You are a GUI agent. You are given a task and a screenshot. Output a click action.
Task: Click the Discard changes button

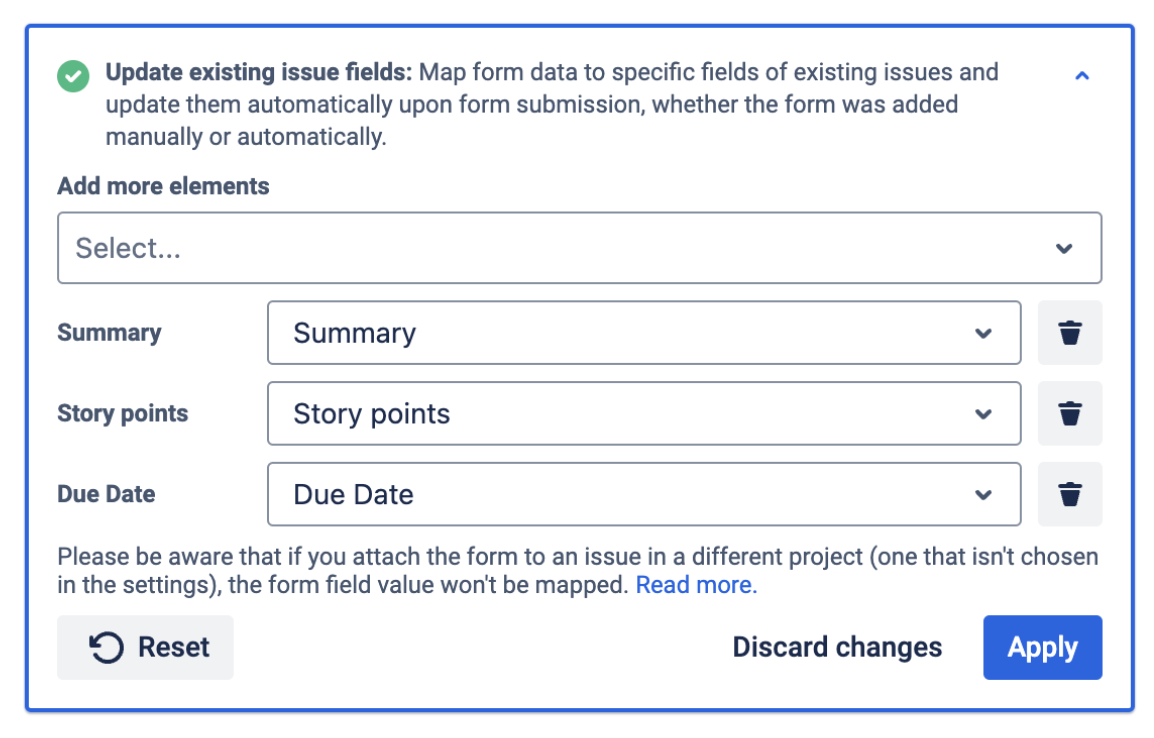[837, 648]
